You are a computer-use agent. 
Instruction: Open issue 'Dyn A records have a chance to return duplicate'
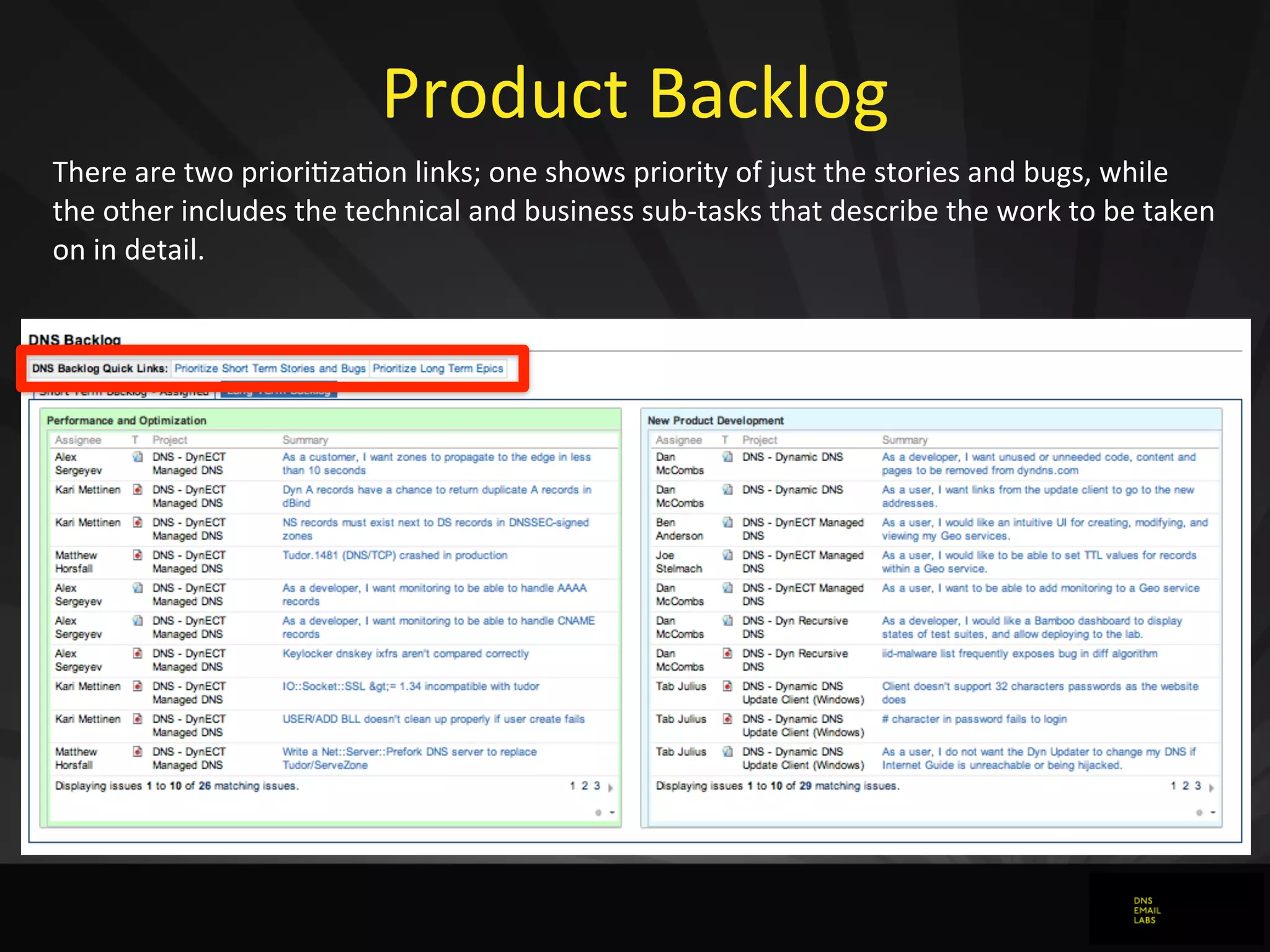pyautogui.click(x=437, y=496)
